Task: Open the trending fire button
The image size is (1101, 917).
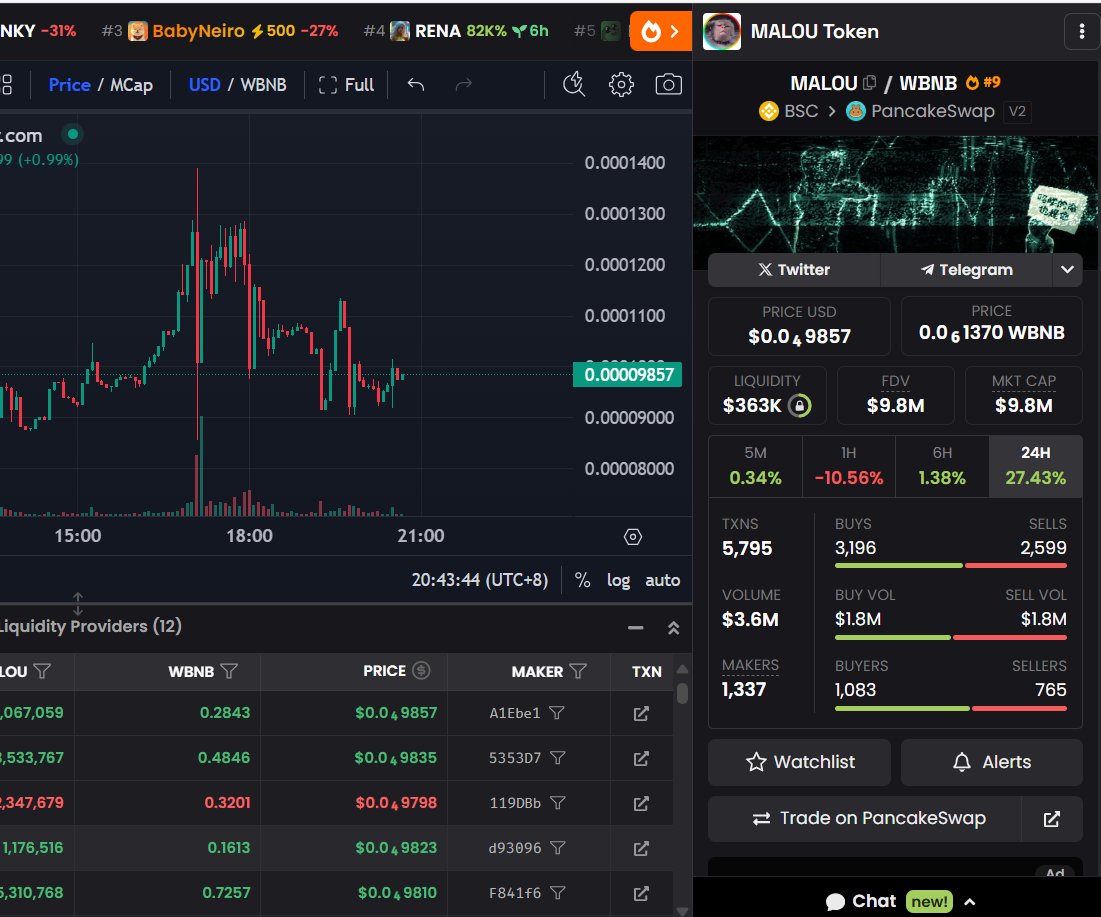Action: [x=661, y=32]
